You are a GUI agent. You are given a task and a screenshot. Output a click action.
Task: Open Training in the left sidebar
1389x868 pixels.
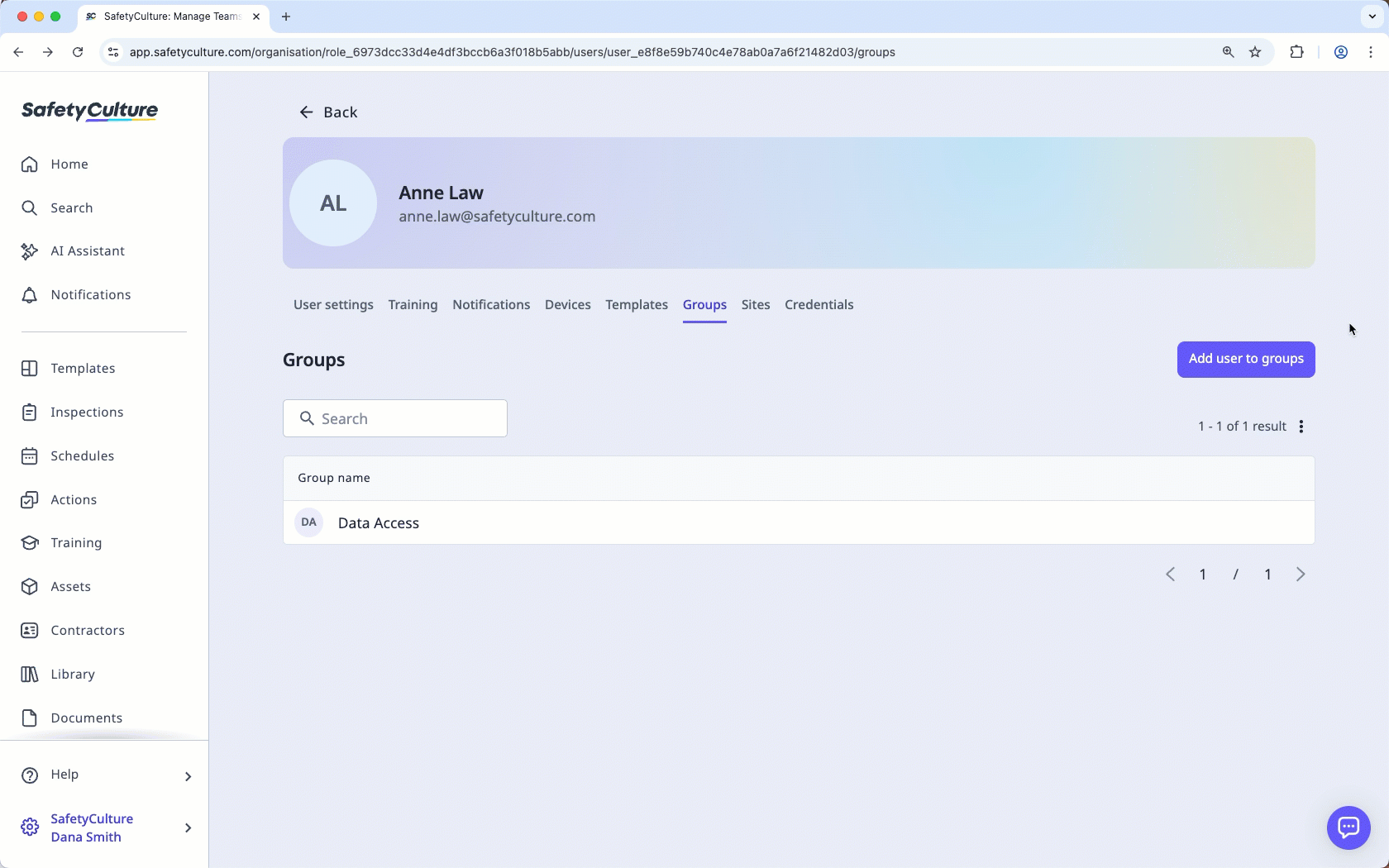pyautogui.click(x=61, y=543)
